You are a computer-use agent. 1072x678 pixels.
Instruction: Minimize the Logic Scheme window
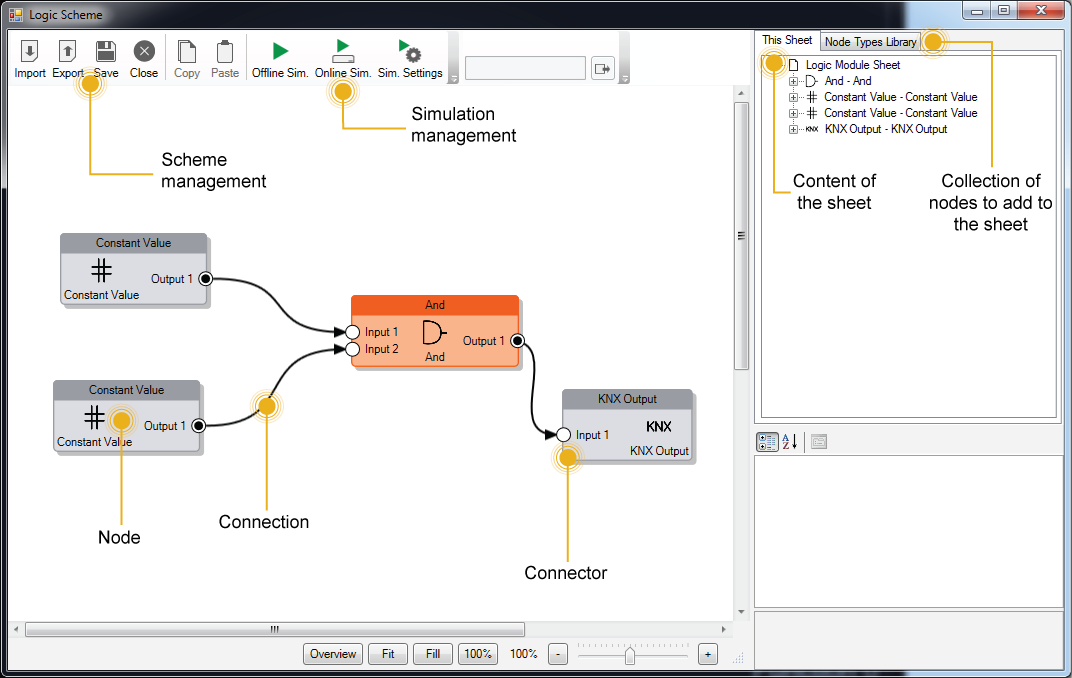tap(977, 11)
